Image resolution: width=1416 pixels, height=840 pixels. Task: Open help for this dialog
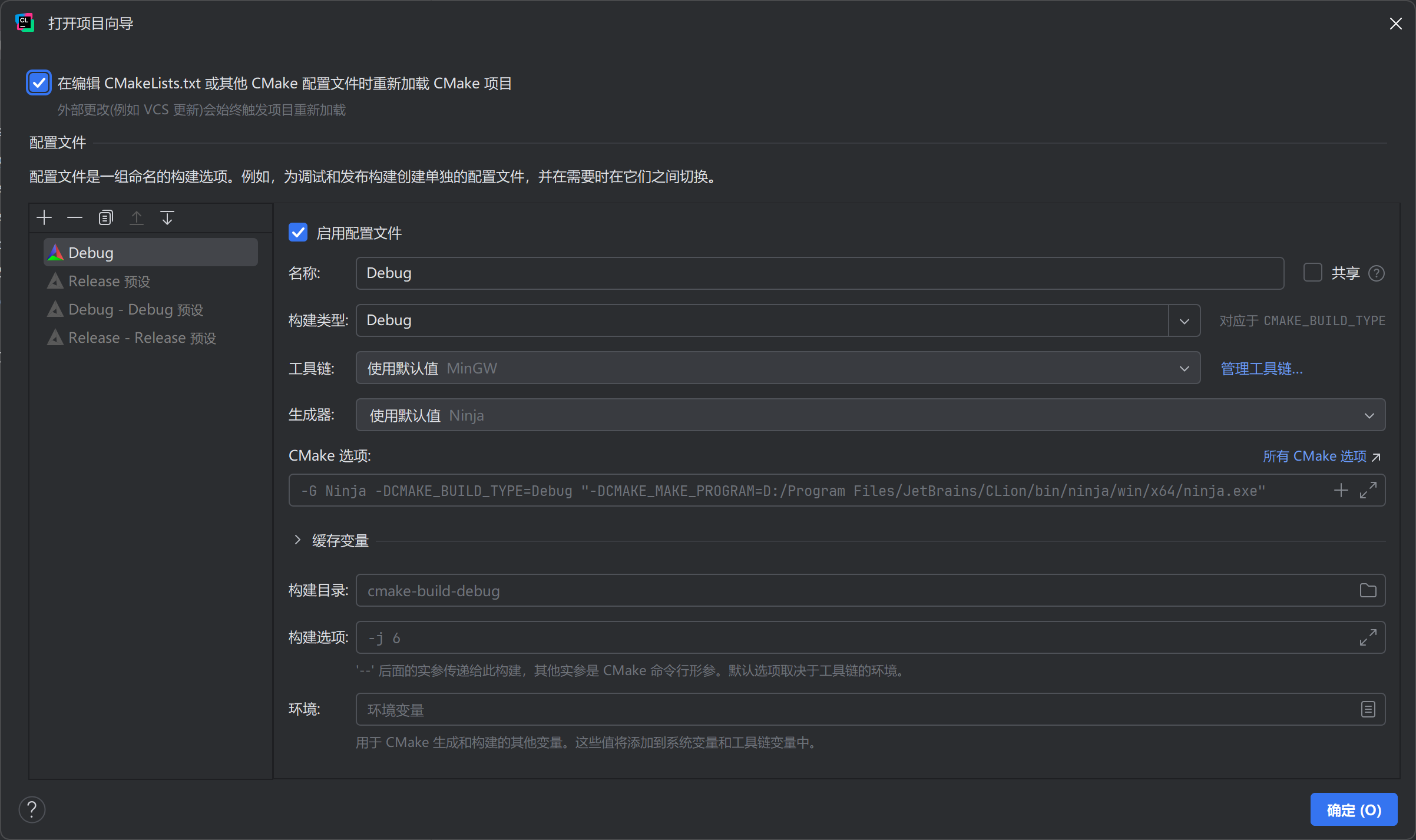(32, 809)
